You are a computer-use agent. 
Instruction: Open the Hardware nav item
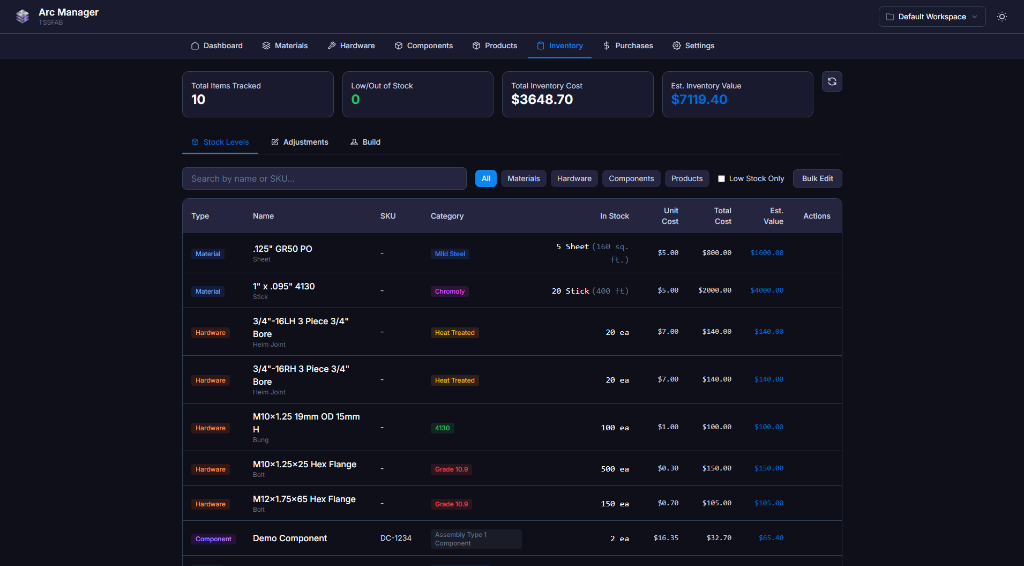[351, 46]
